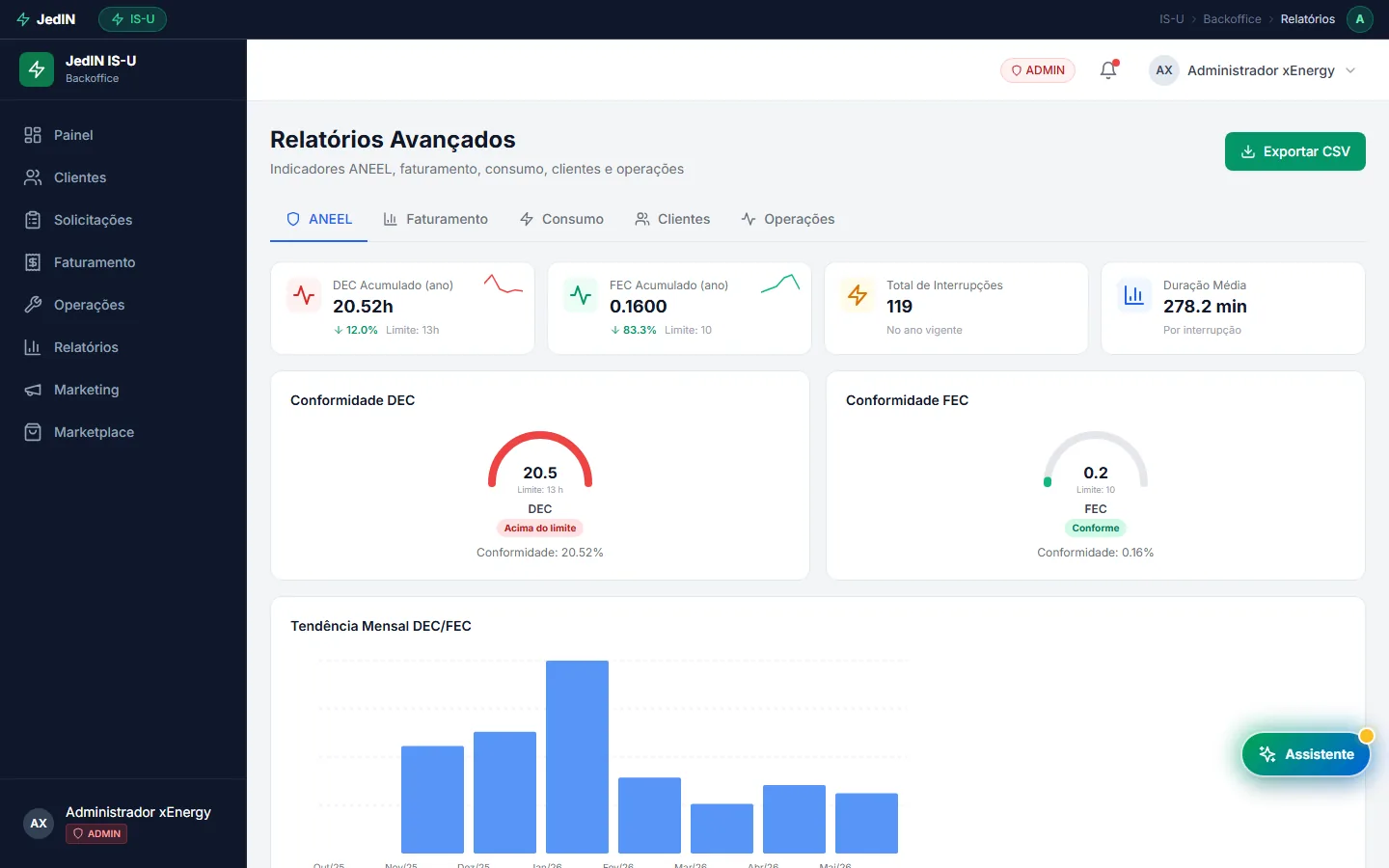Click the 278.2 min duration value
Image resolution: width=1389 pixels, height=868 pixels.
point(1205,307)
